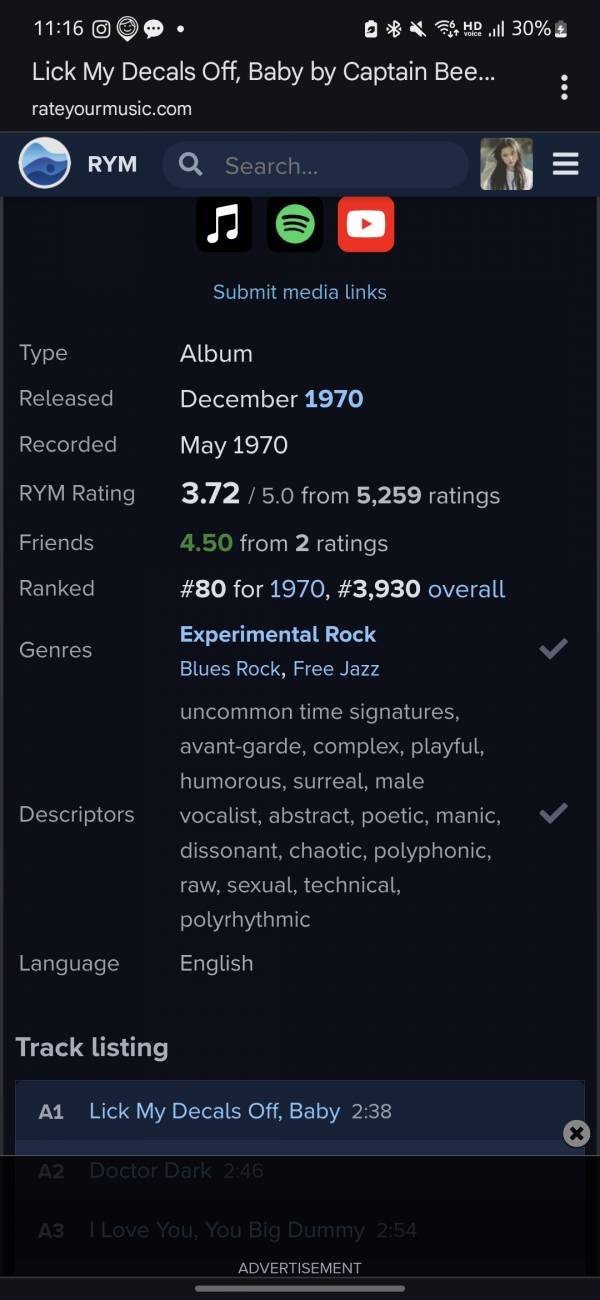Open the Apple Music media link icon
Image resolution: width=600 pixels, height=1300 pixels.
[224, 224]
